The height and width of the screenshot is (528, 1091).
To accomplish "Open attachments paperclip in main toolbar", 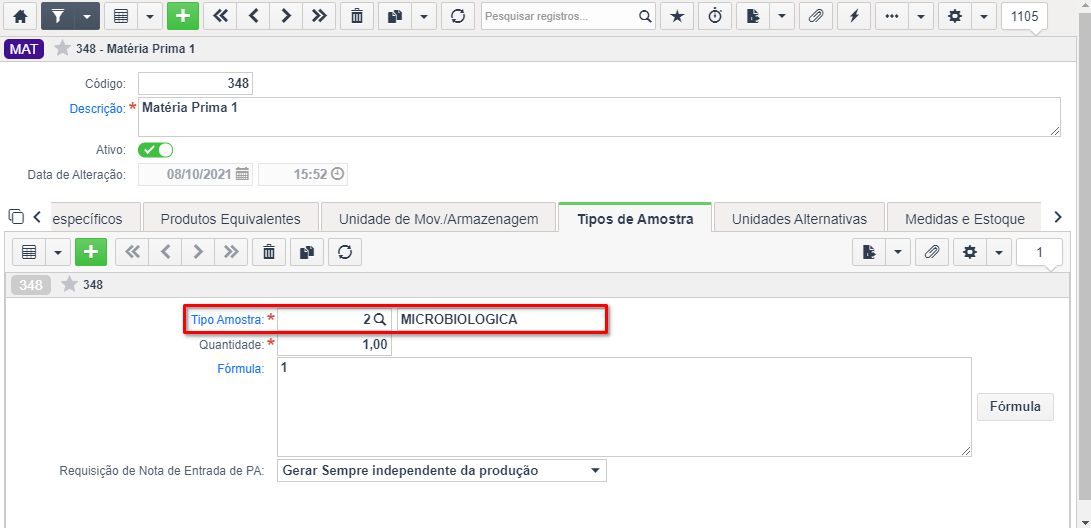I will pyautogui.click(x=815, y=17).
